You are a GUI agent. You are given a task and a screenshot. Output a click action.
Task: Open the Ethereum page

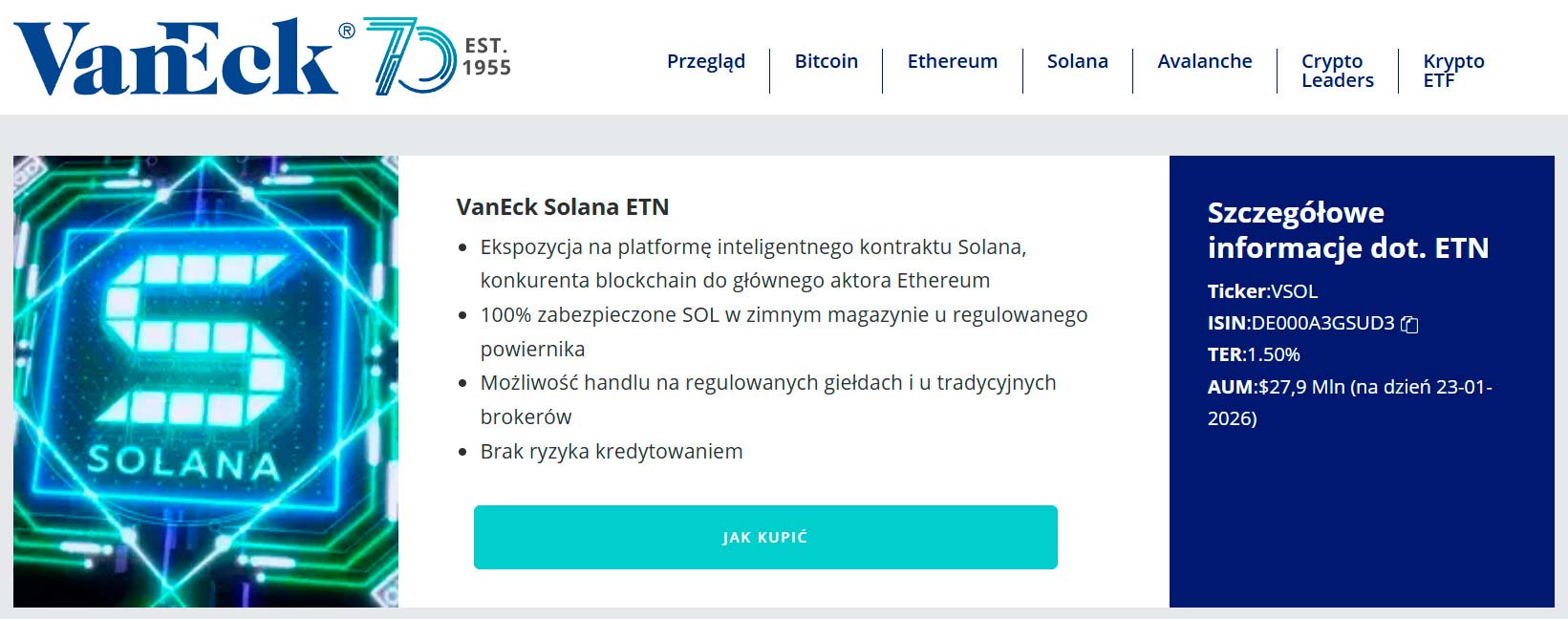[952, 60]
